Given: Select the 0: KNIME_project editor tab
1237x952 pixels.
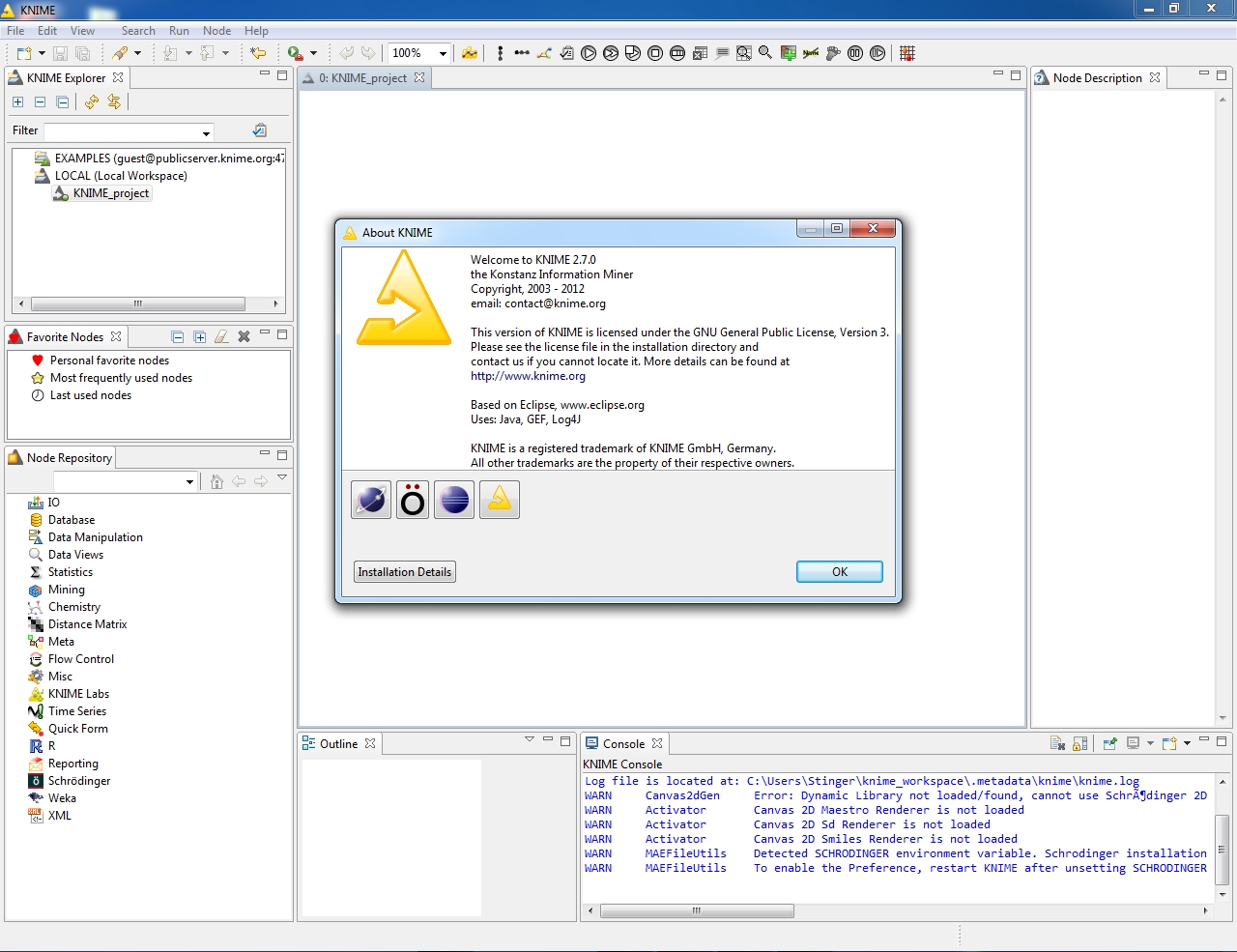Looking at the screenshot, I should (x=363, y=78).
